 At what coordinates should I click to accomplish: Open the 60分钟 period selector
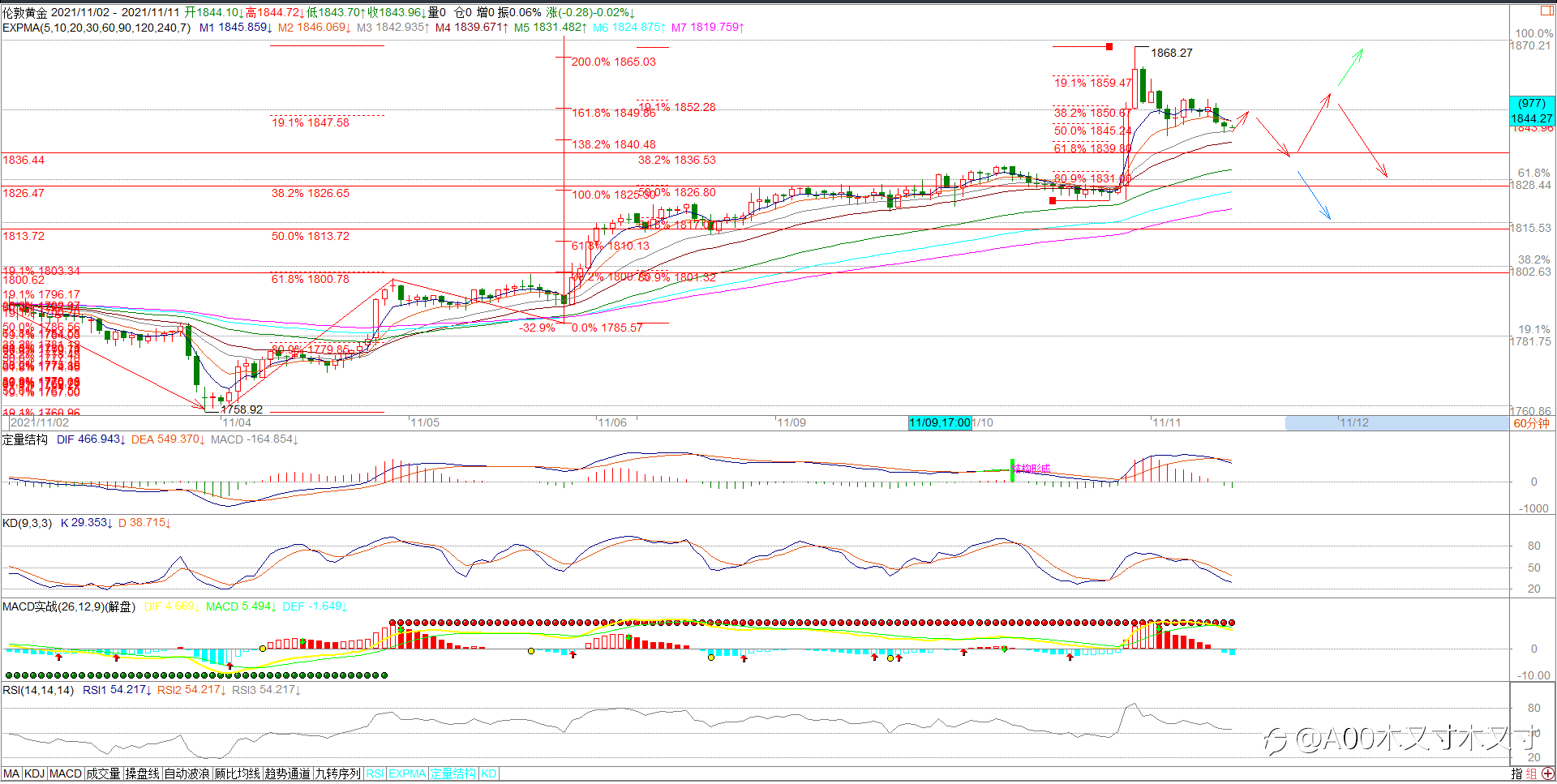coord(1532,423)
